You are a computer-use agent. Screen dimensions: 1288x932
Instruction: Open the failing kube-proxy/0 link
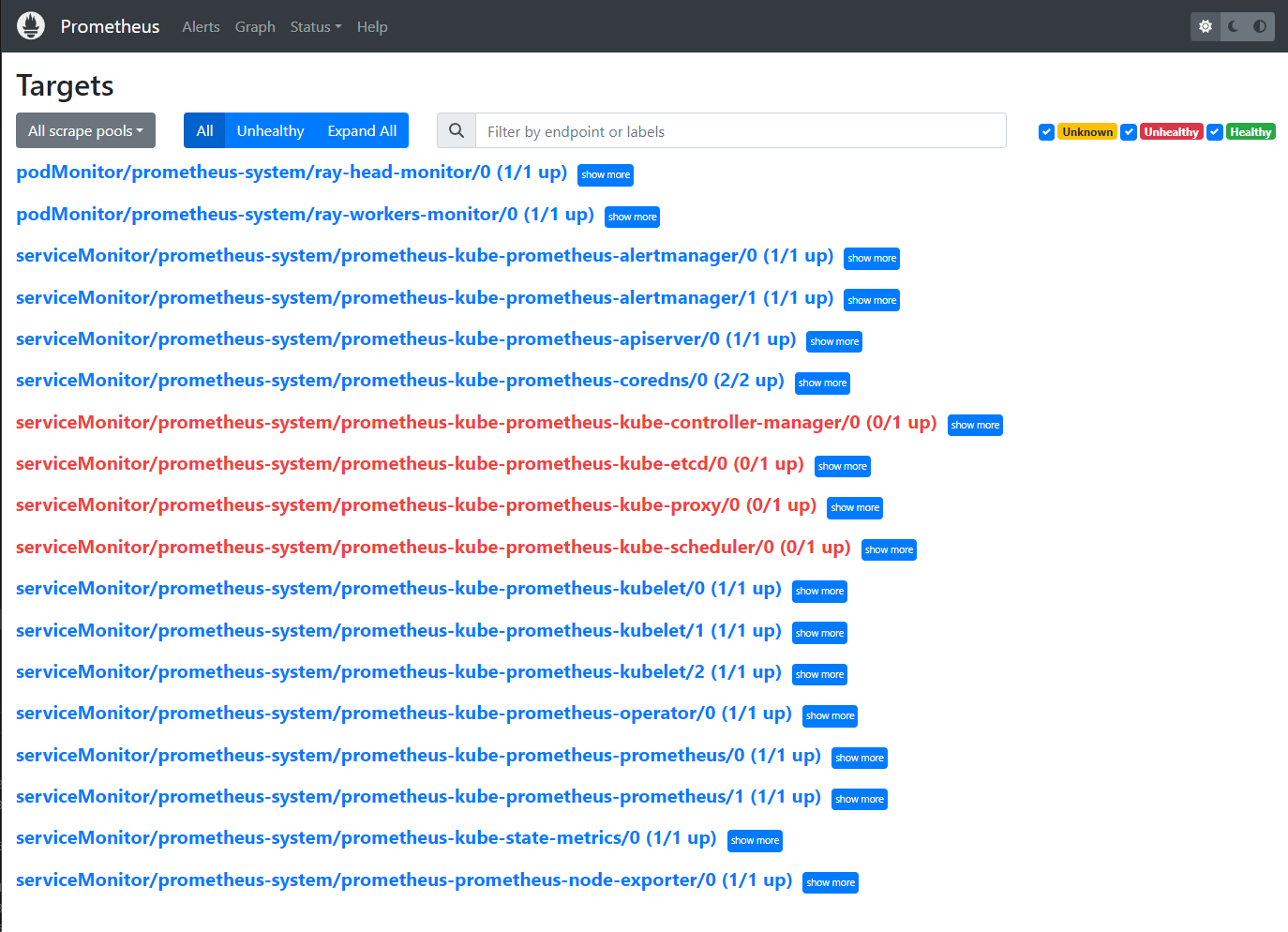(416, 505)
